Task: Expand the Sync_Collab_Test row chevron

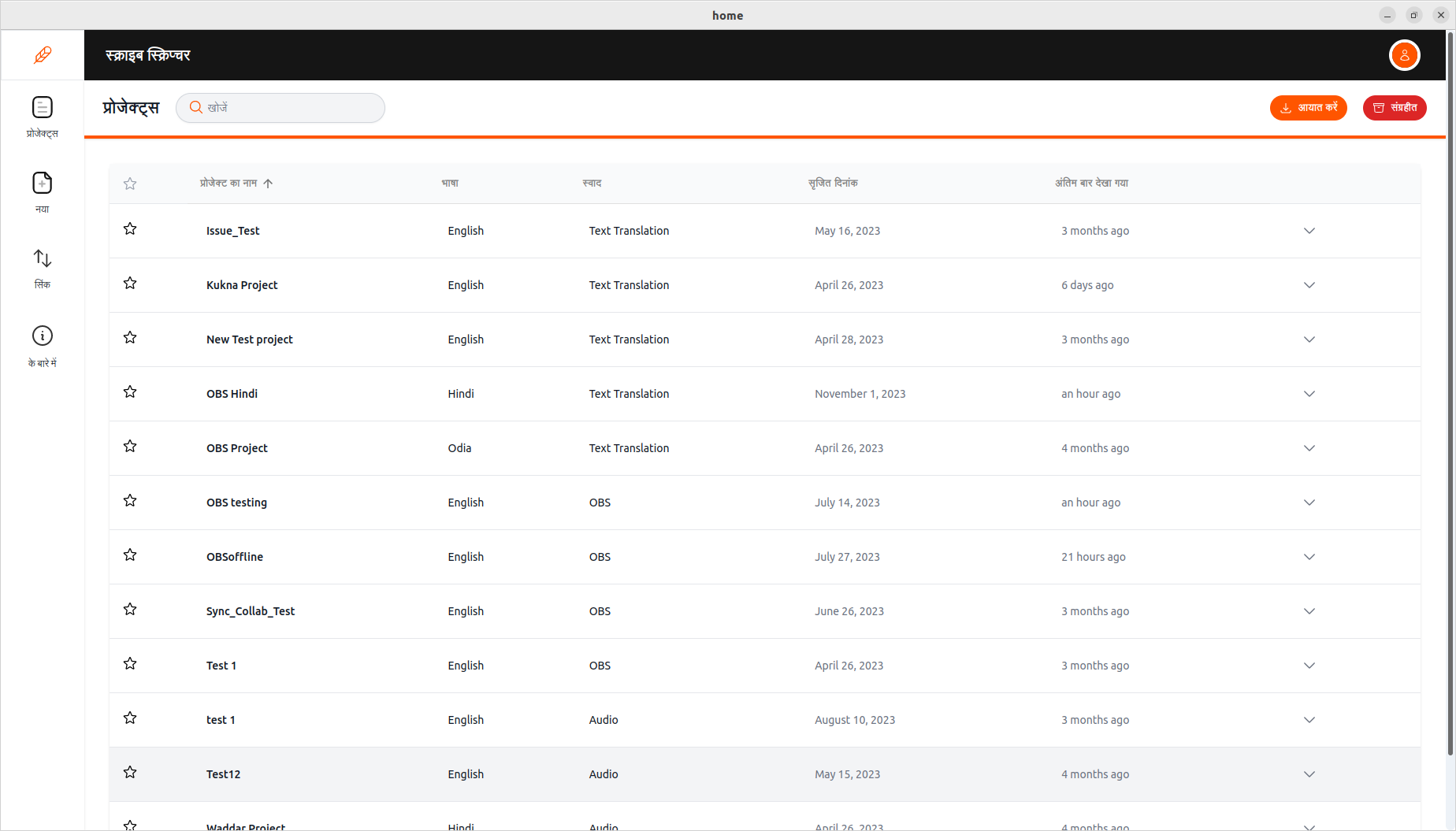Action: pyautogui.click(x=1309, y=611)
